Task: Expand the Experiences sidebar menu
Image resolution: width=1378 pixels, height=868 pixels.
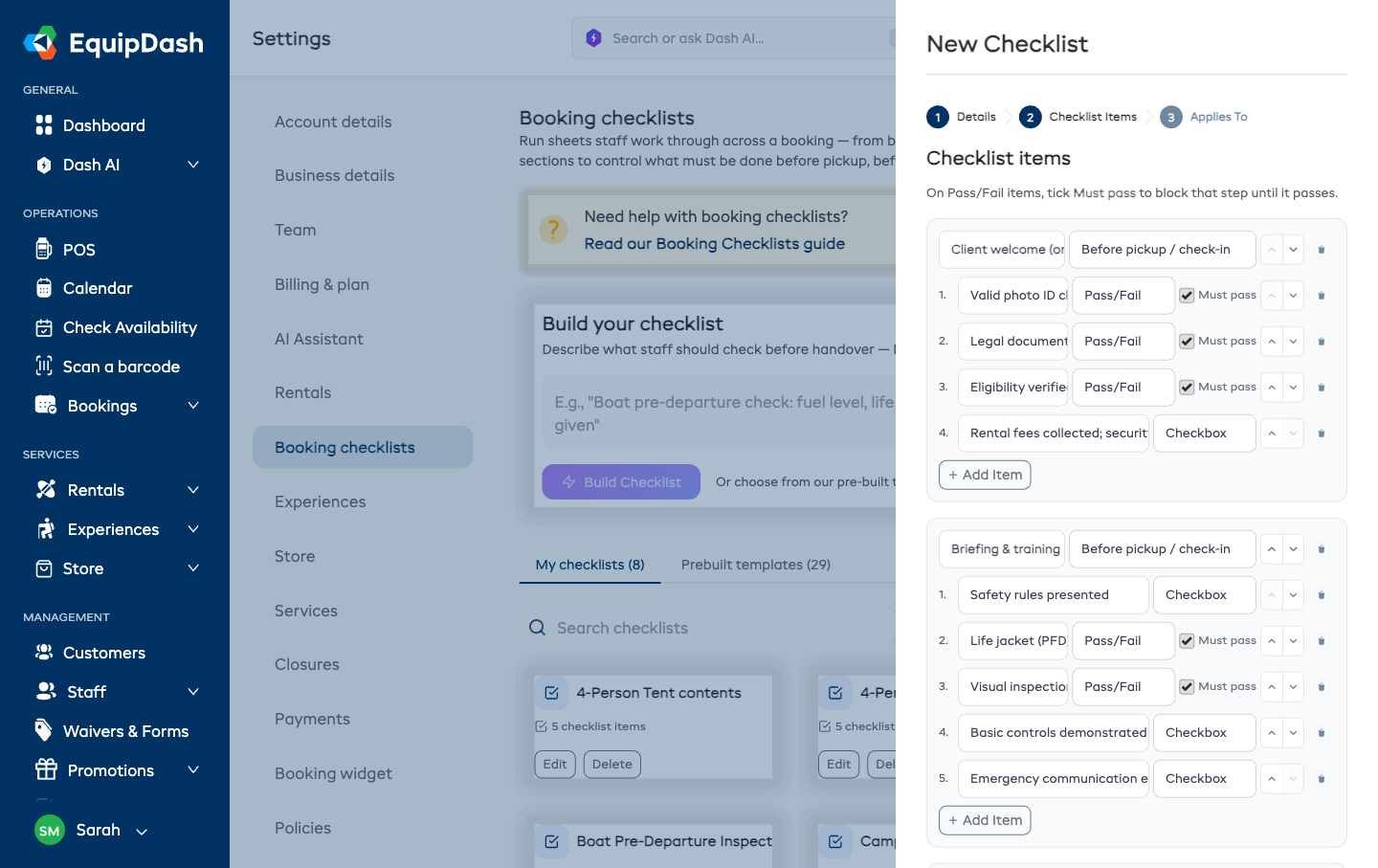Action: point(193,529)
